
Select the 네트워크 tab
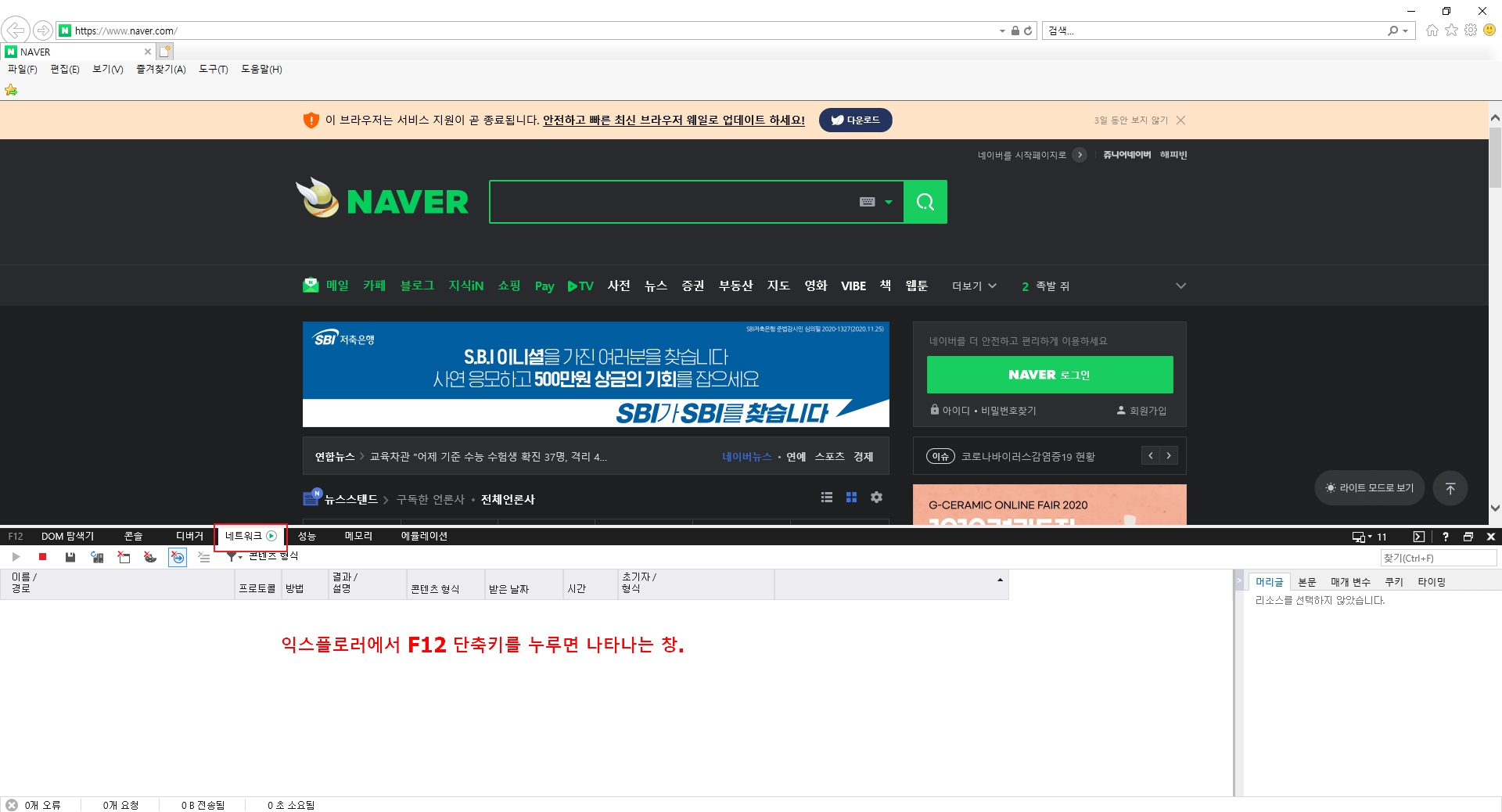(x=250, y=536)
